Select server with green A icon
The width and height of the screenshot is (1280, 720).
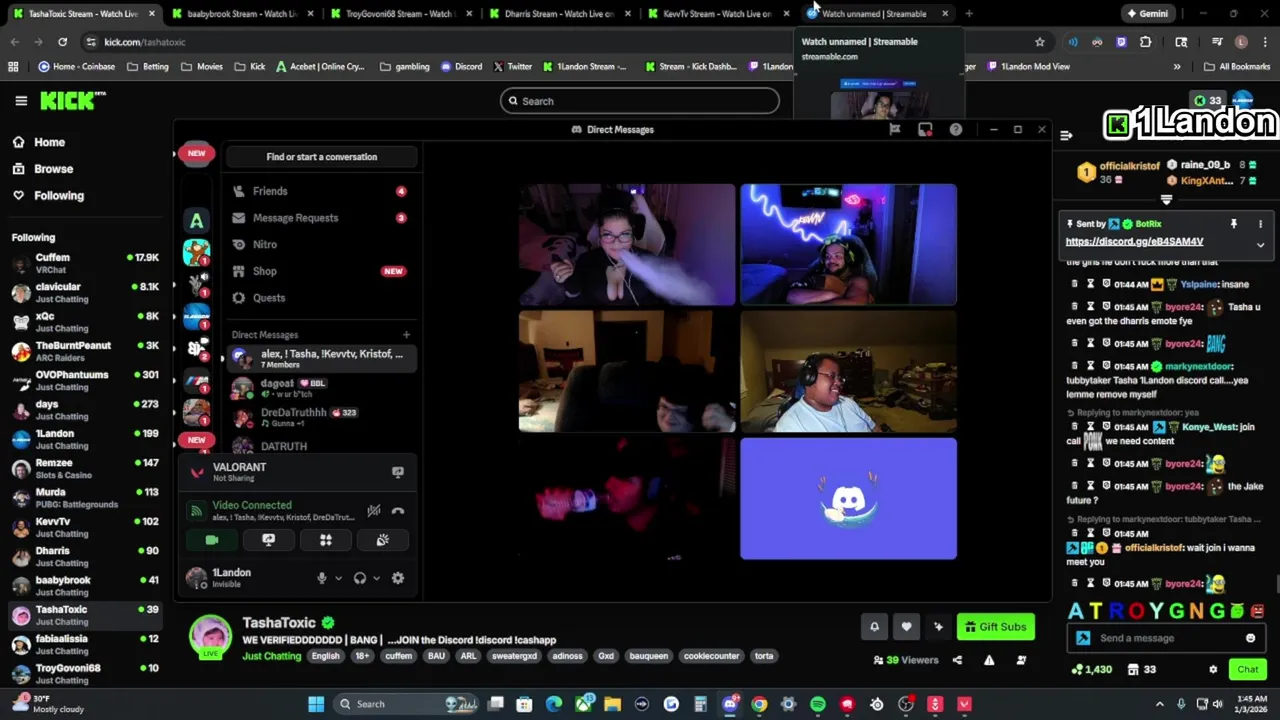(x=197, y=221)
